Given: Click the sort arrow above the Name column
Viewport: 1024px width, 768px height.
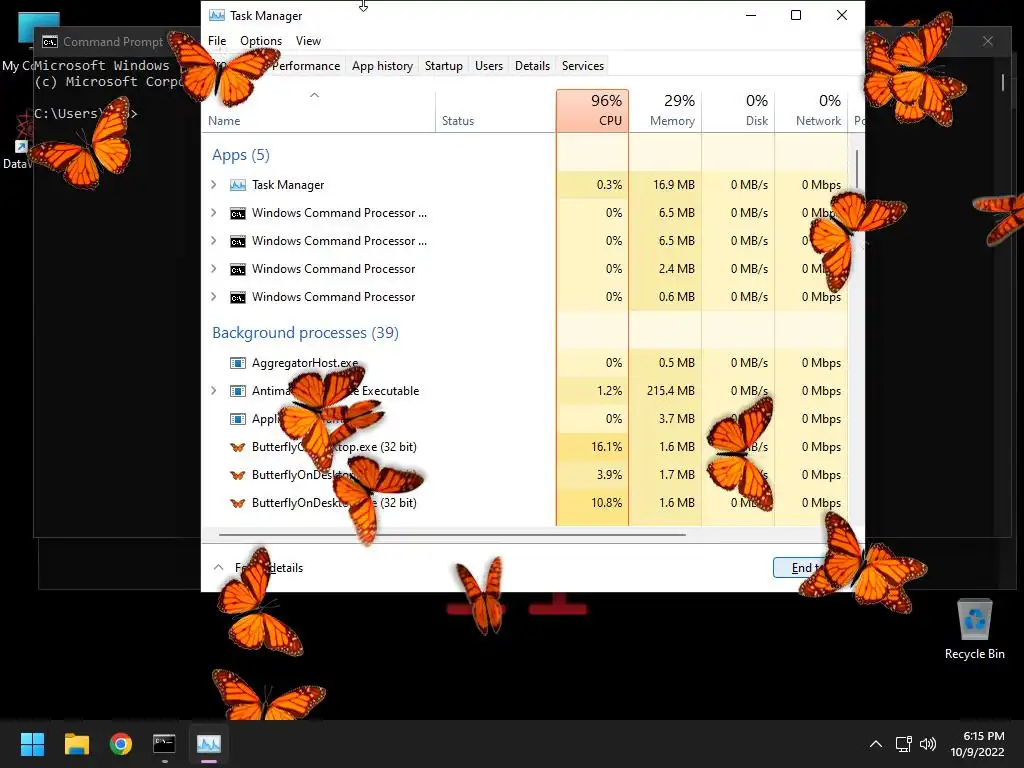Looking at the screenshot, I should click(314, 95).
